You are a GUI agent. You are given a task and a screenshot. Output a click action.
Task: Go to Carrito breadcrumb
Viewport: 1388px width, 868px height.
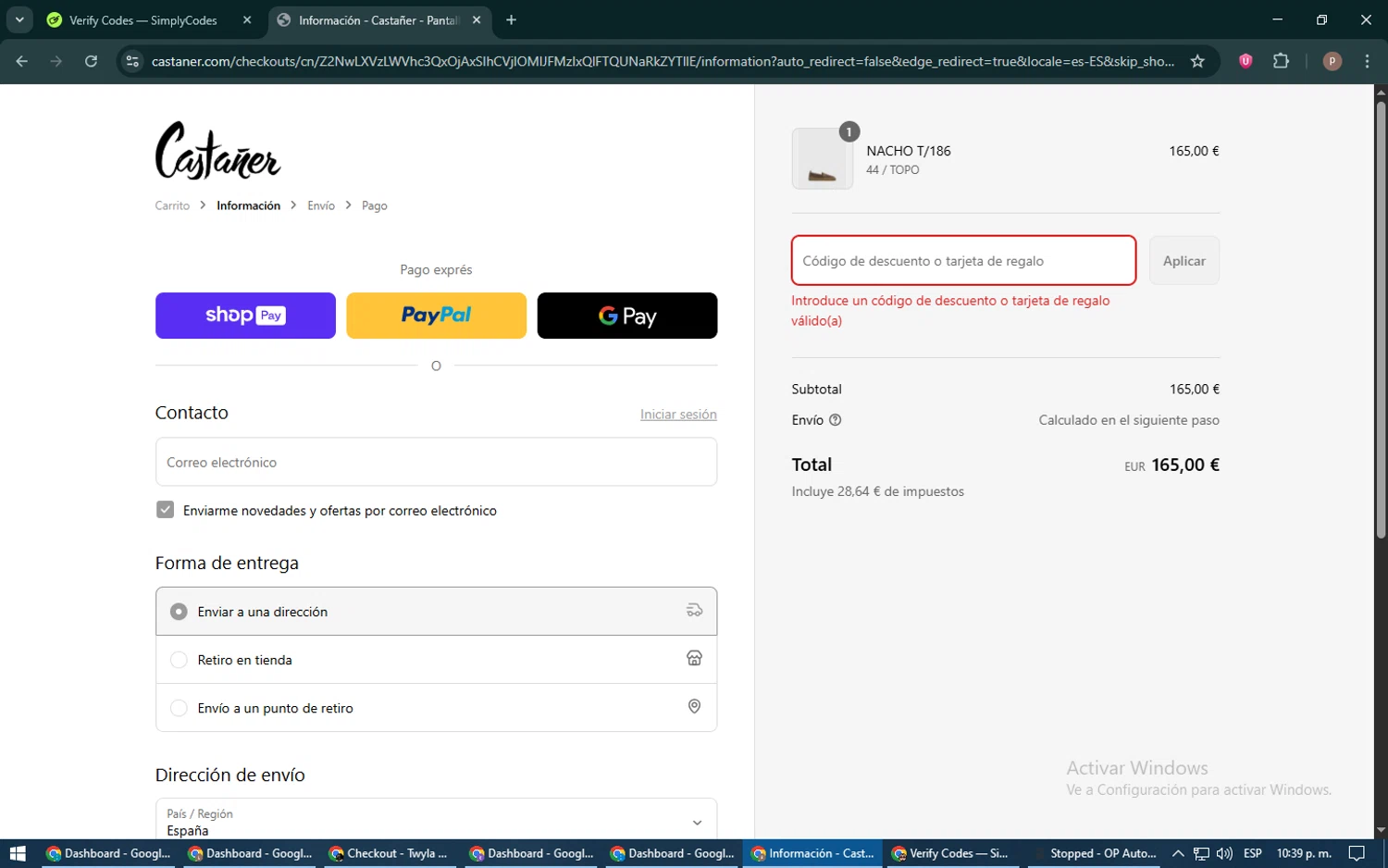pyautogui.click(x=172, y=205)
